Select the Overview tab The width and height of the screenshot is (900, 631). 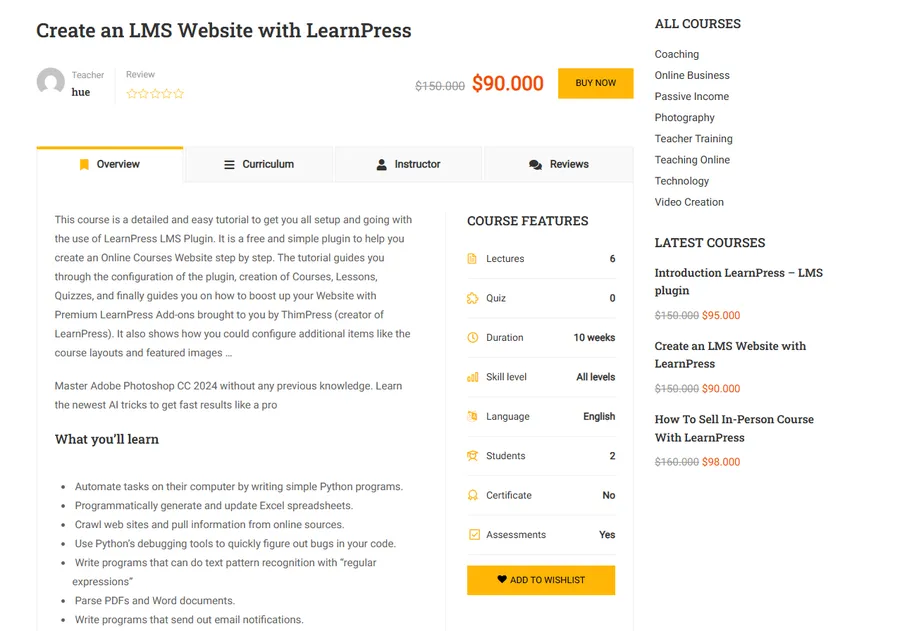109,164
